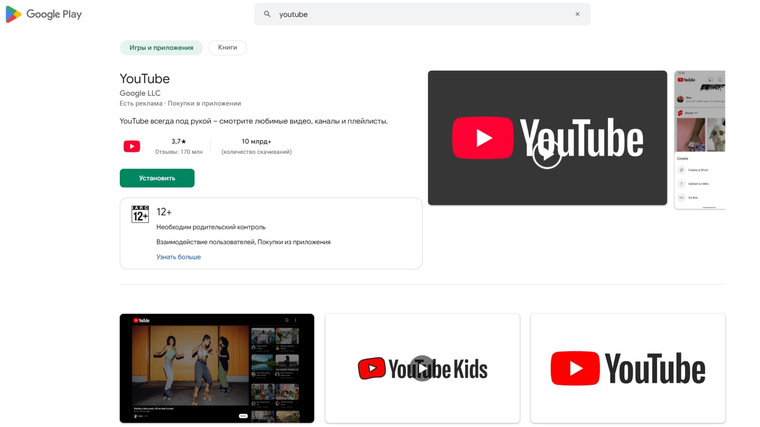This screenshot has width=760, height=427.
Task: Click the 12+ age rating badge
Action: (x=140, y=214)
